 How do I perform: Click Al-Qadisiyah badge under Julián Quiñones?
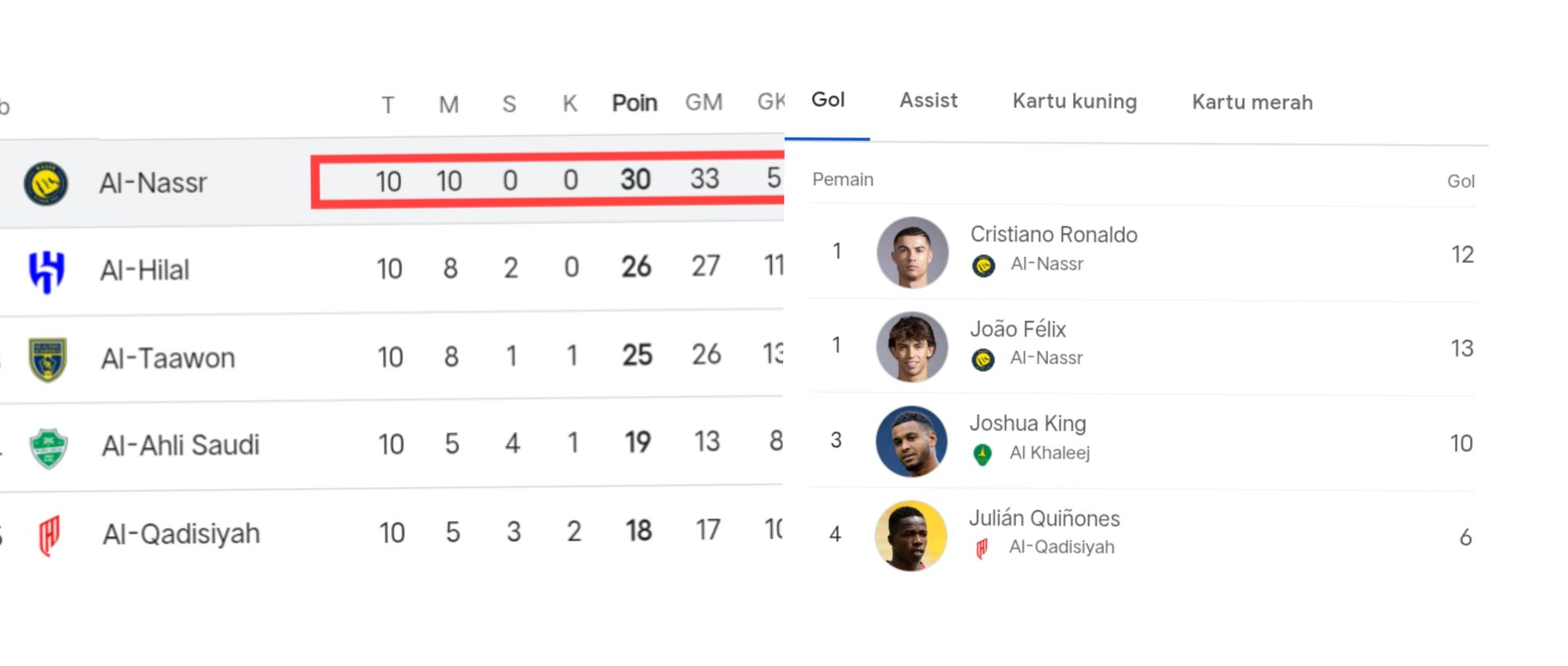coord(982,548)
